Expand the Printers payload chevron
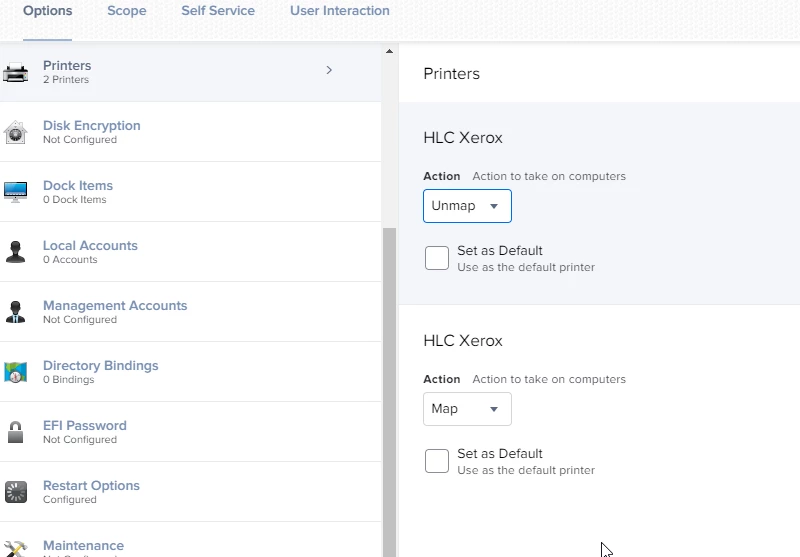Screen dimensions: 800x557 [329, 70]
